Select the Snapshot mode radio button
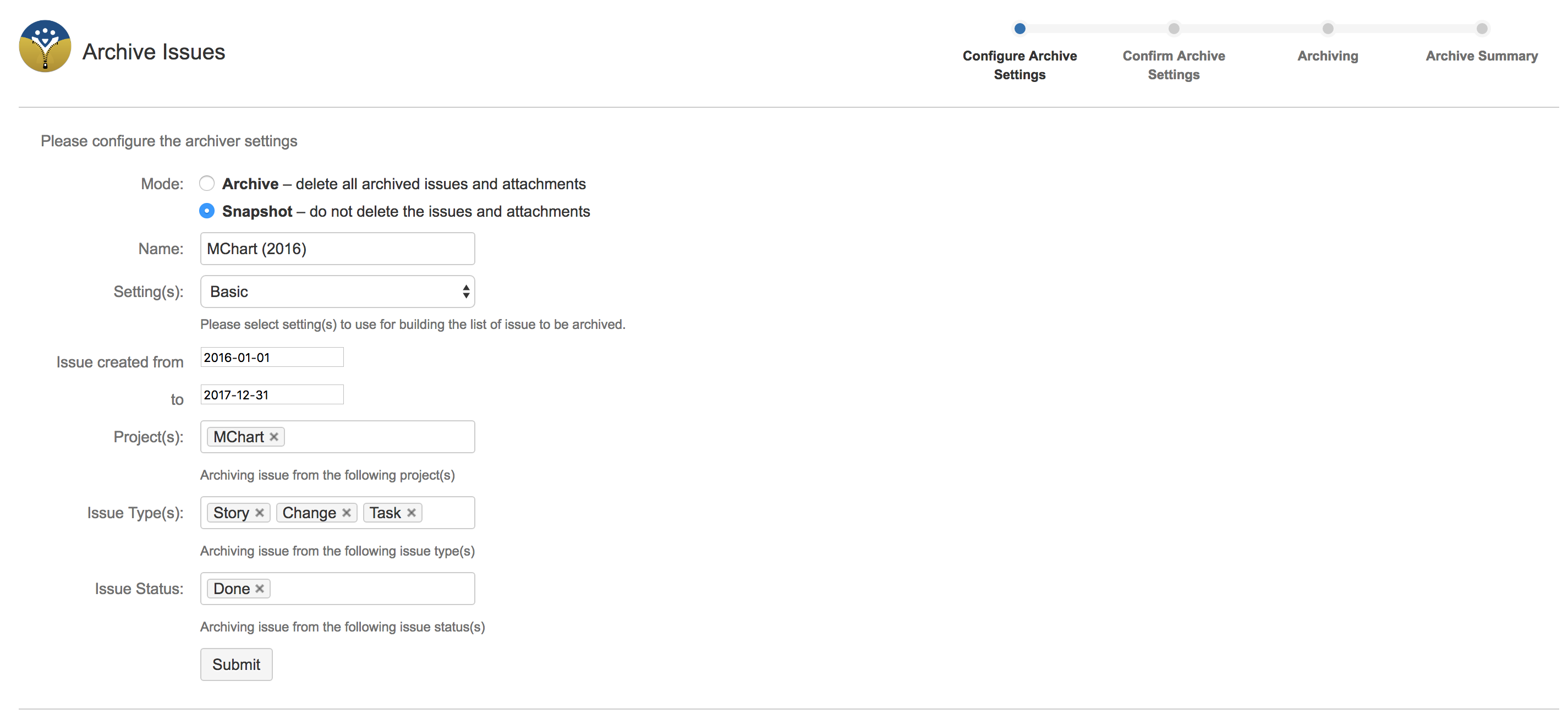This screenshot has height=725, width=1568. click(x=207, y=211)
